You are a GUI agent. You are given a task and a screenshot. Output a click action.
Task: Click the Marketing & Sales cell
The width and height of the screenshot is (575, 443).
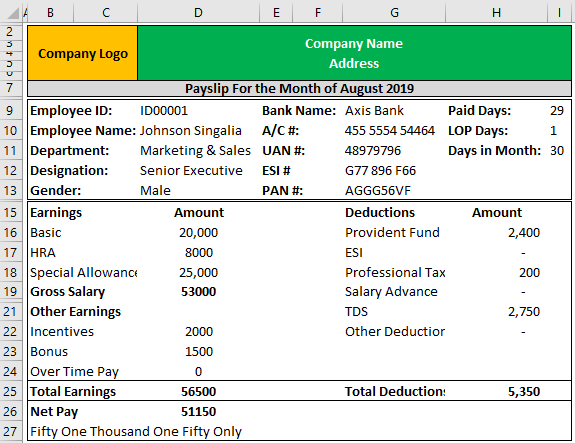(x=195, y=151)
